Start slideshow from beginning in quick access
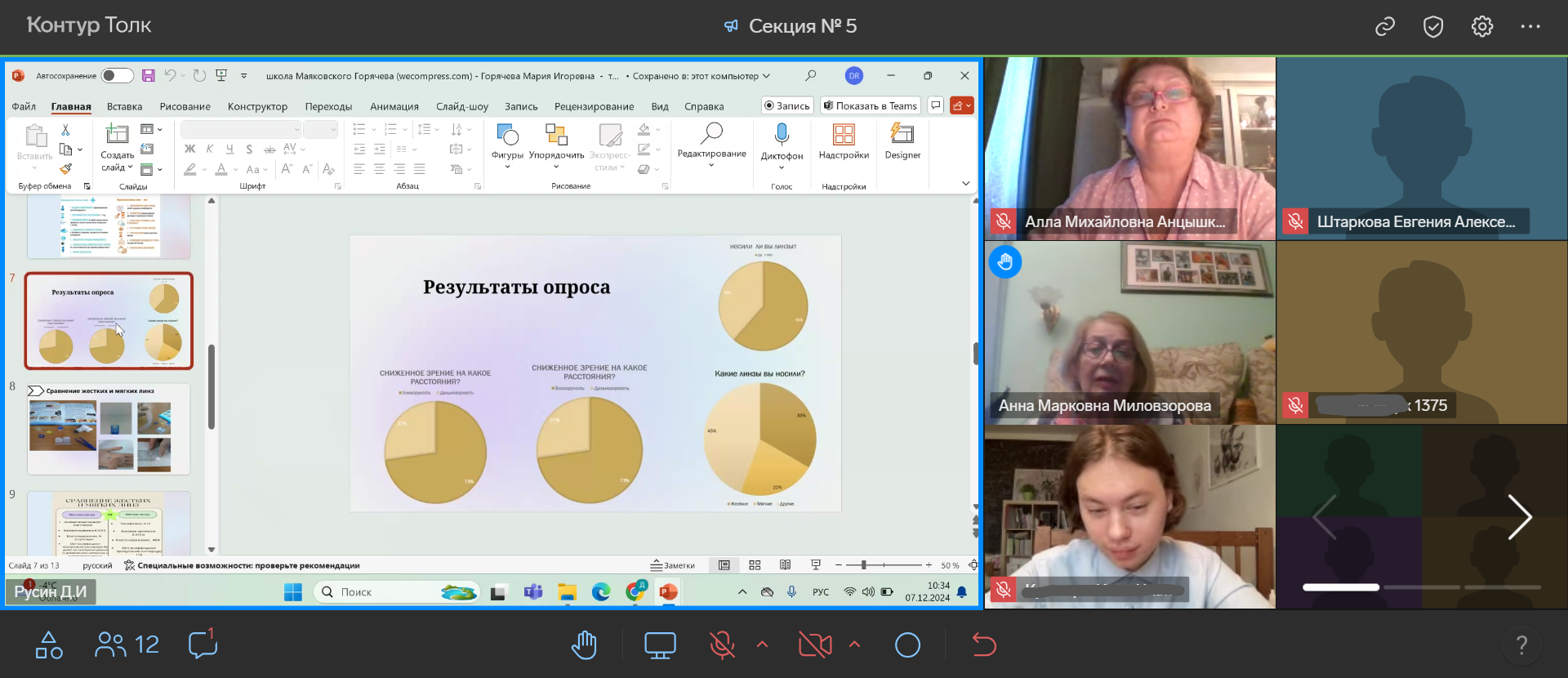The height and width of the screenshot is (678, 1568). click(220, 76)
